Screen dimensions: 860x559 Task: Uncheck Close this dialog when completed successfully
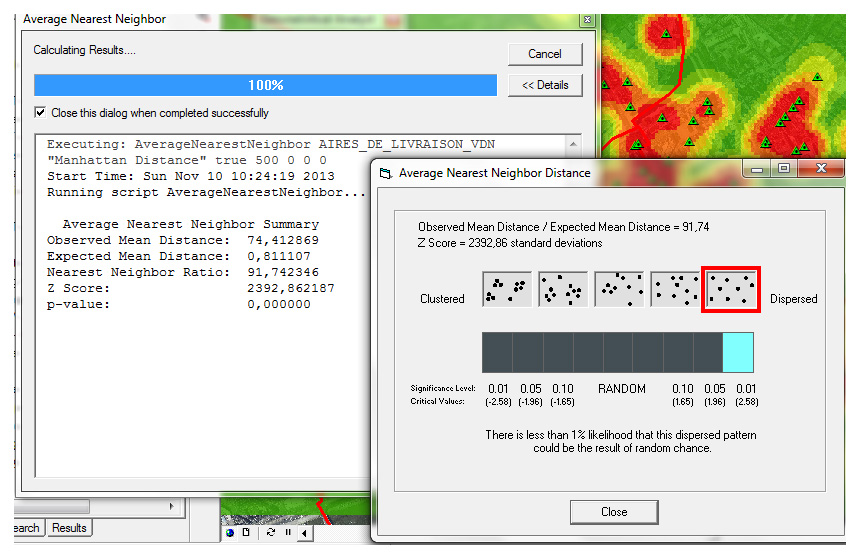pos(40,113)
